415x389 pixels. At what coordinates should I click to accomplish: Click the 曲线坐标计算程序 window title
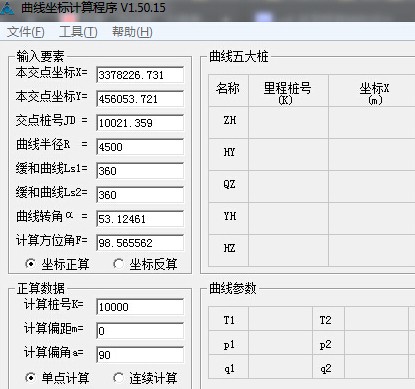tap(93, 8)
